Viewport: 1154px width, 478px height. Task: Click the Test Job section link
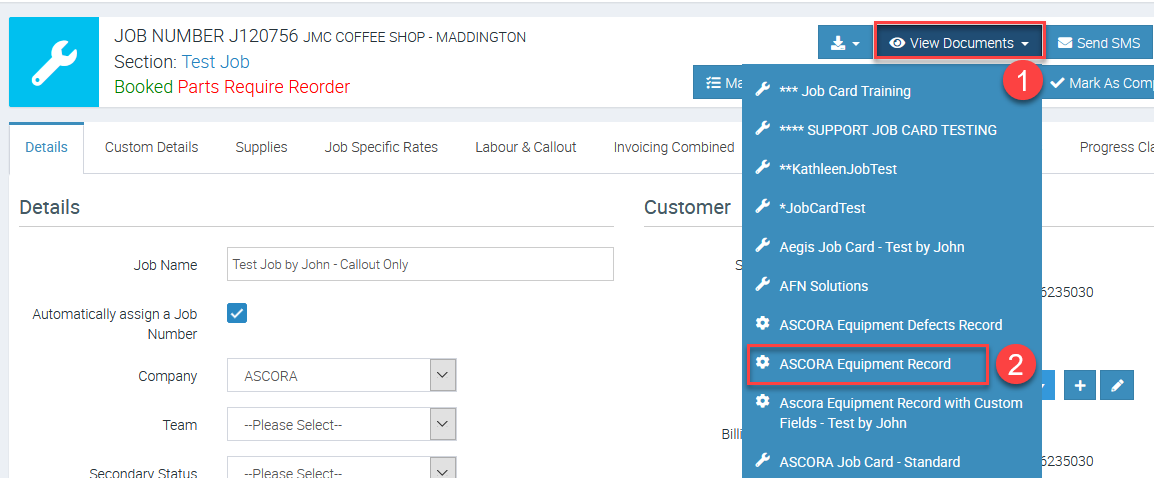215,62
